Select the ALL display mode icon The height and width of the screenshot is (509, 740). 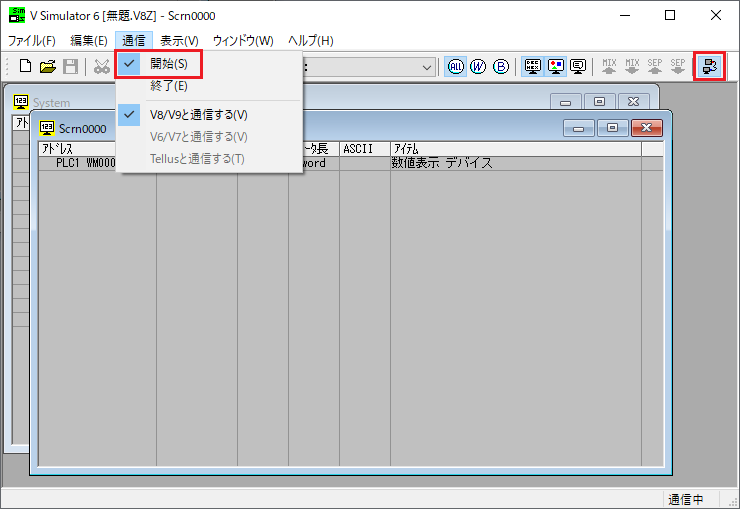456,67
